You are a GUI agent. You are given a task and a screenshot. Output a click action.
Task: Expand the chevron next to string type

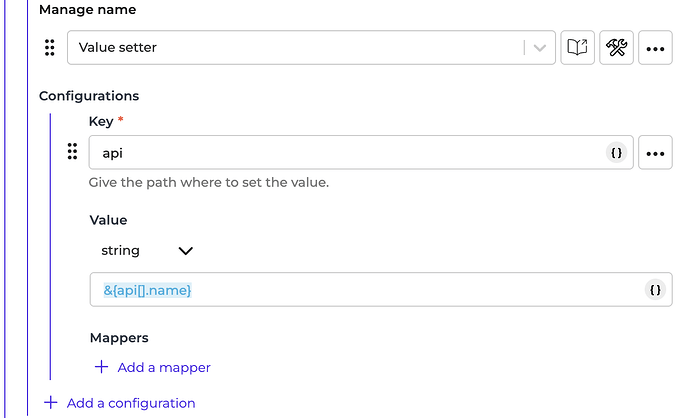[185, 251]
